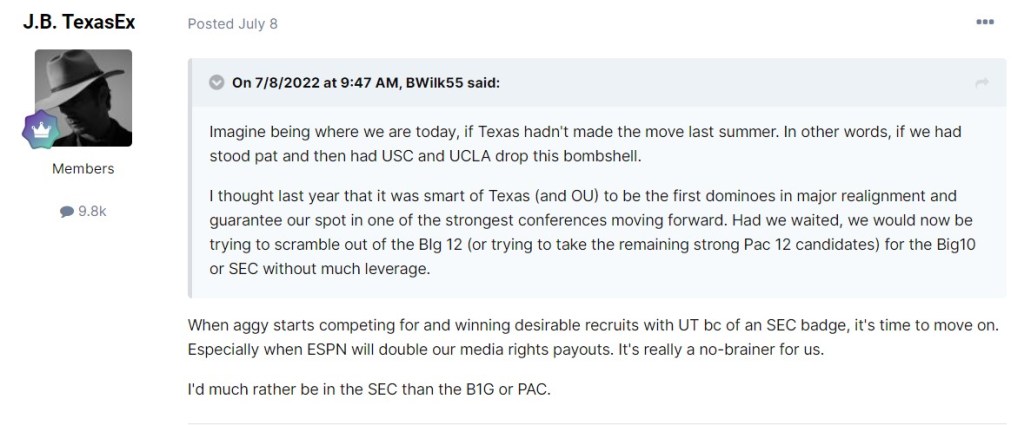The height and width of the screenshot is (425, 1024).
Task: Collapse the quoted BWilk55 post chevron
Action: (x=216, y=82)
